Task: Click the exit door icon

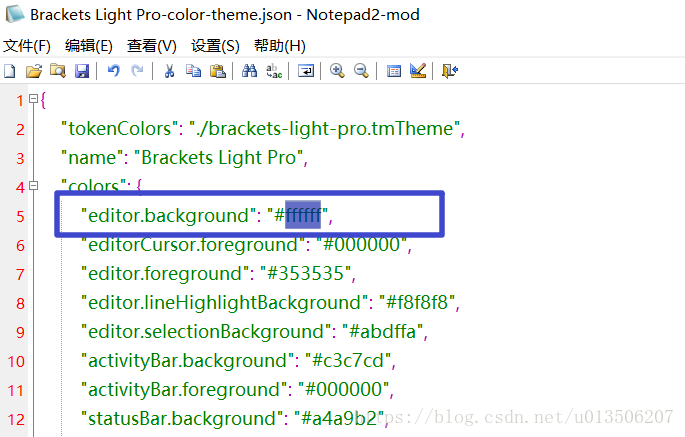Action: click(x=450, y=70)
